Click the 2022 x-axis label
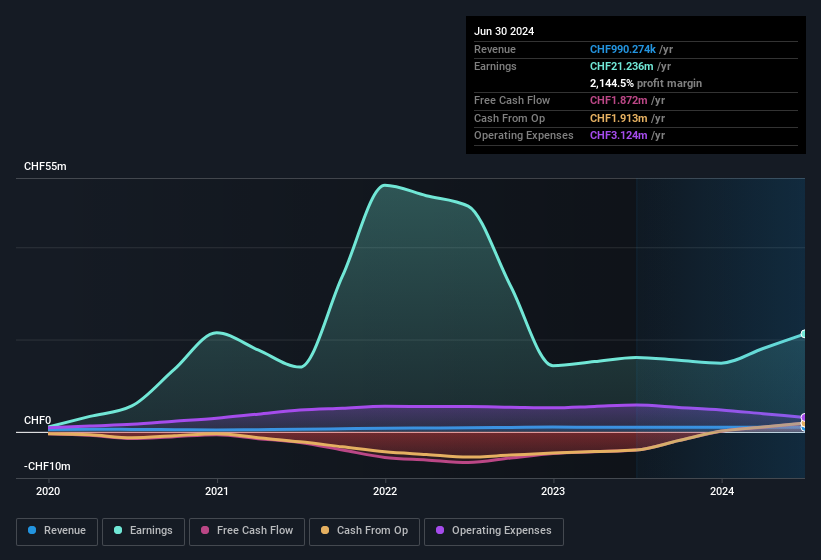821x560 pixels. tap(385, 491)
